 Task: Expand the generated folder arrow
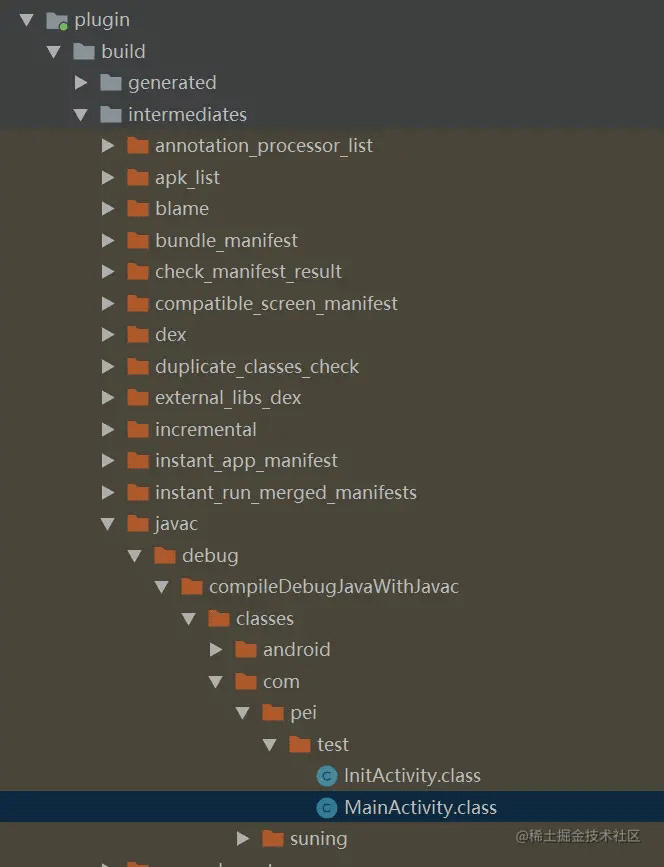[x=81, y=83]
